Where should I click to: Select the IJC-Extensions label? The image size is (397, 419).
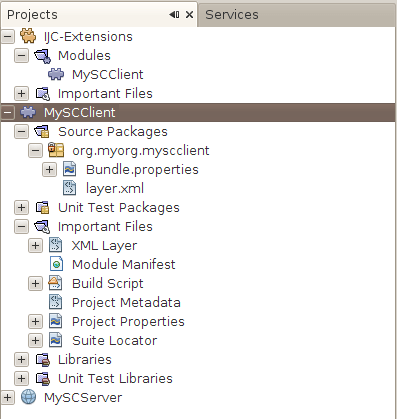88,37
